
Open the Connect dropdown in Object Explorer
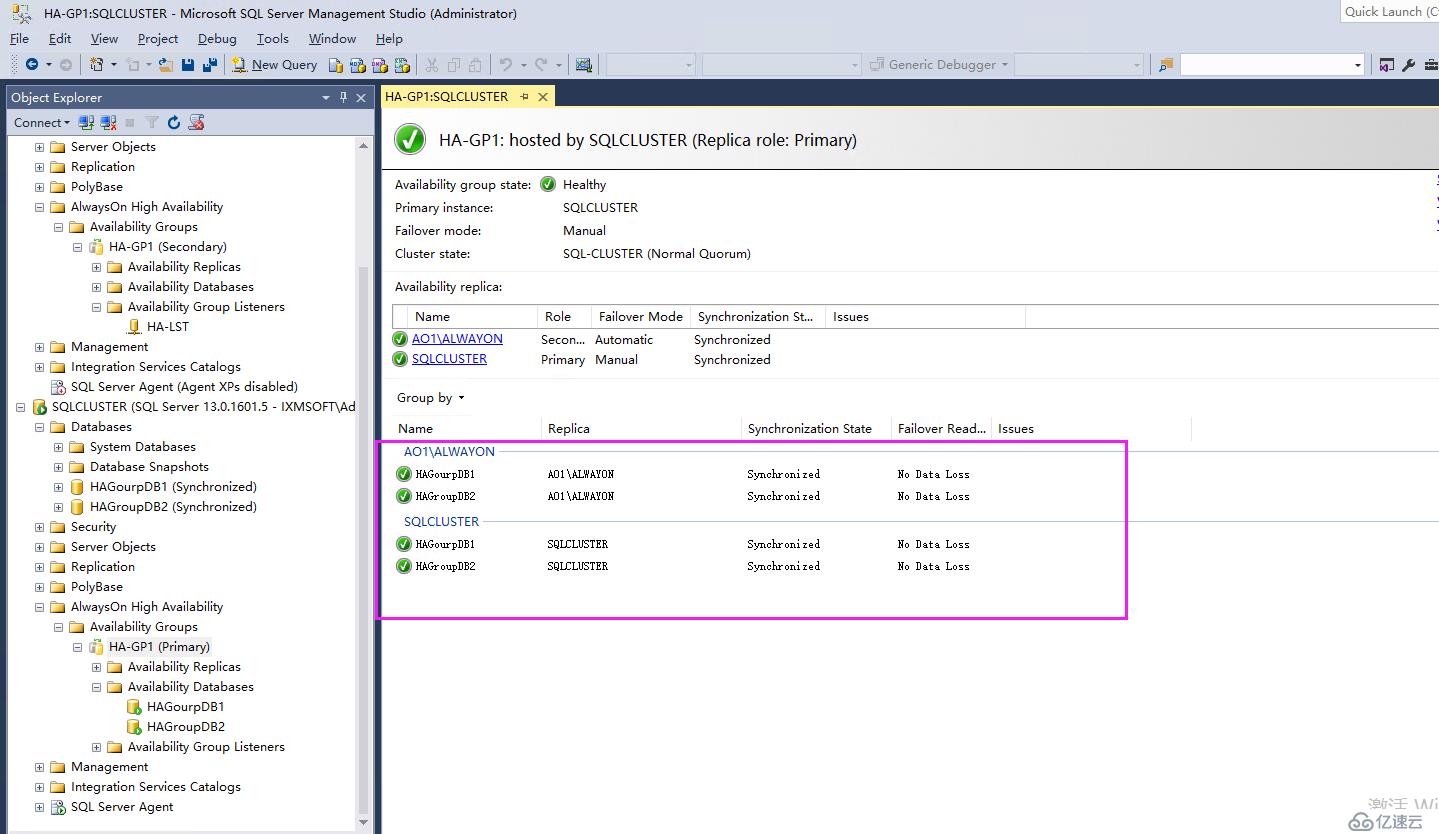[x=42, y=122]
